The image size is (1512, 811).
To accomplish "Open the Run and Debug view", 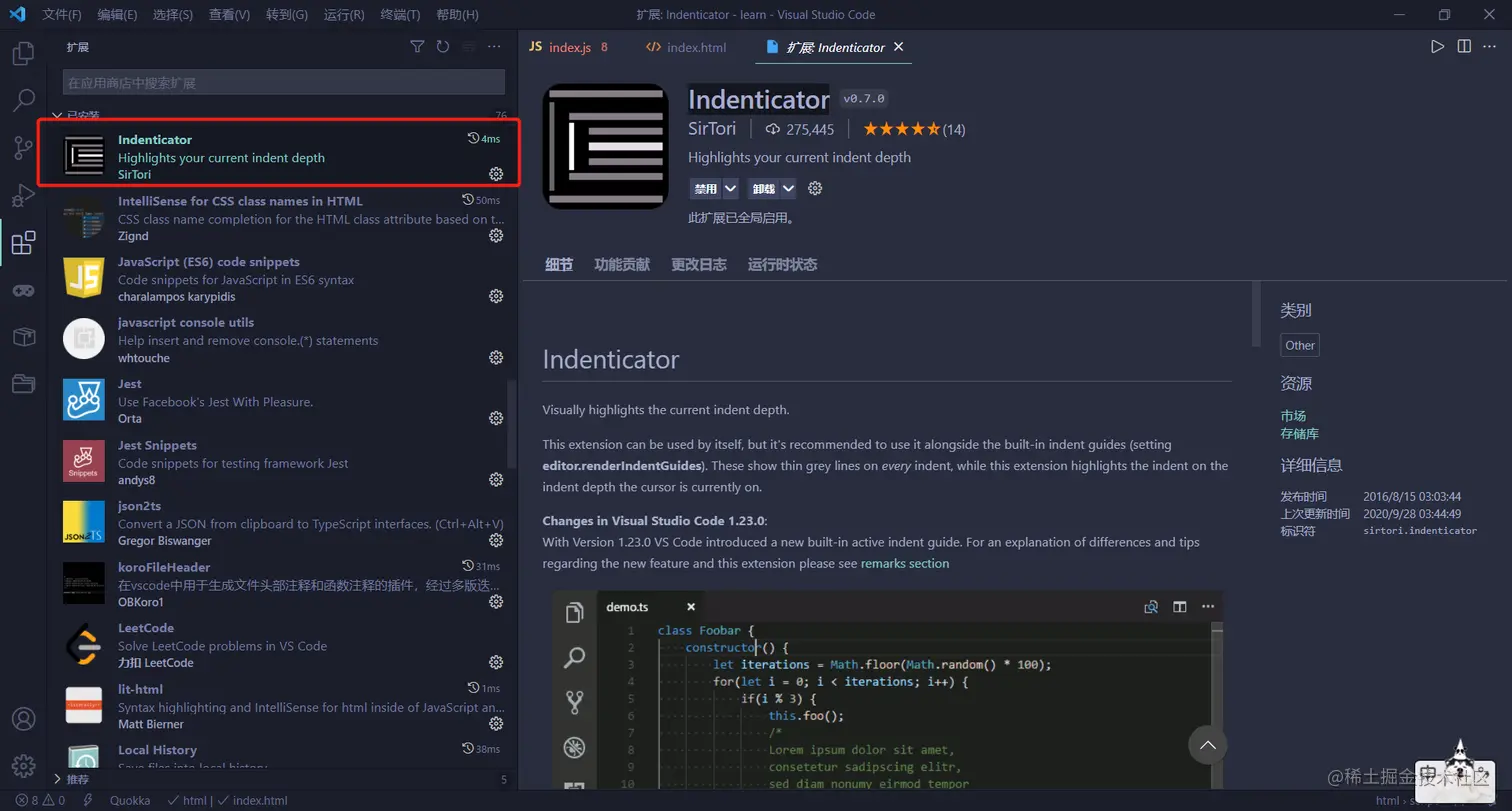I will [x=23, y=195].
